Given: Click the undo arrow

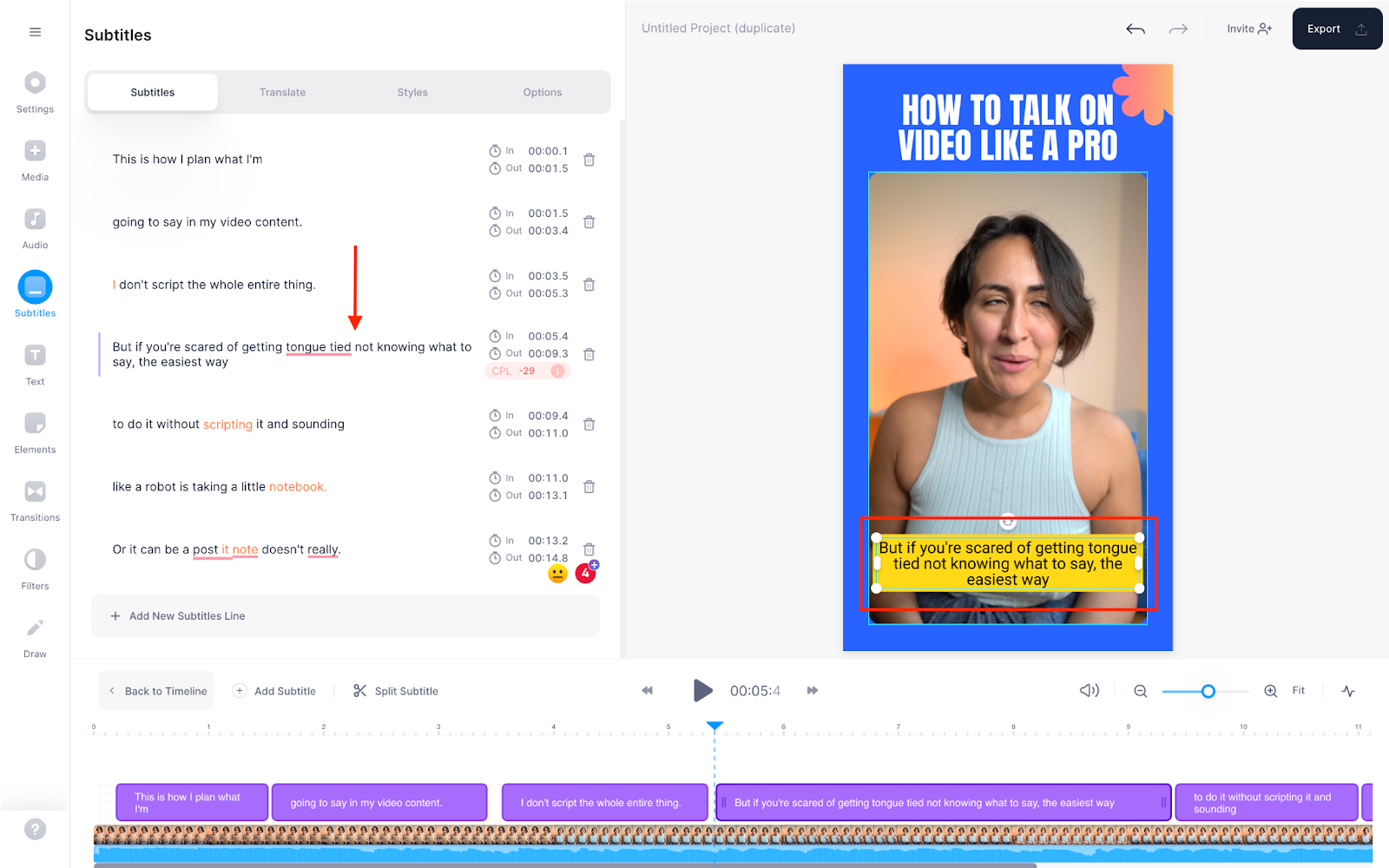Looking at the screenshot, I should point(1136,29).
